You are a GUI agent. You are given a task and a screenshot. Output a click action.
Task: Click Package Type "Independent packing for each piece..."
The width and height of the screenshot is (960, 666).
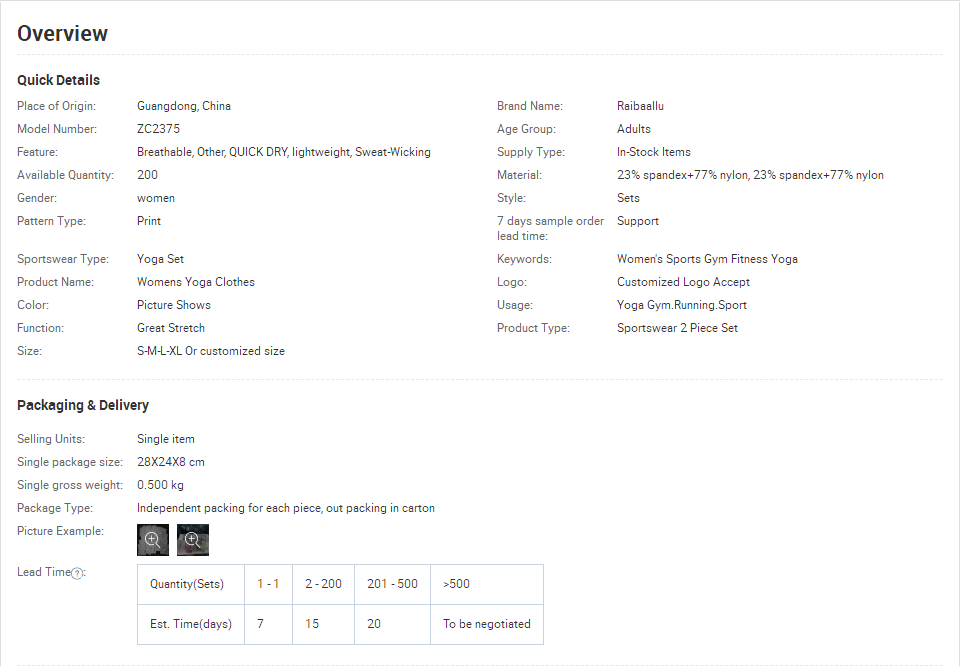286,508
